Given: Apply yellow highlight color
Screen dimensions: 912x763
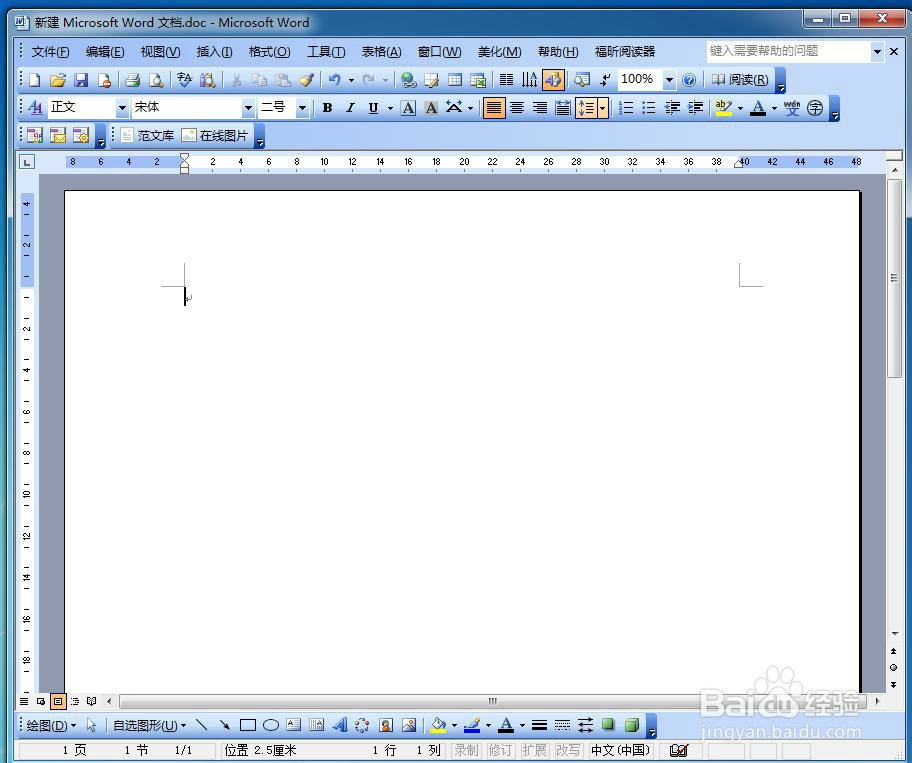Looking at the screenshot, I should point(724,108).
